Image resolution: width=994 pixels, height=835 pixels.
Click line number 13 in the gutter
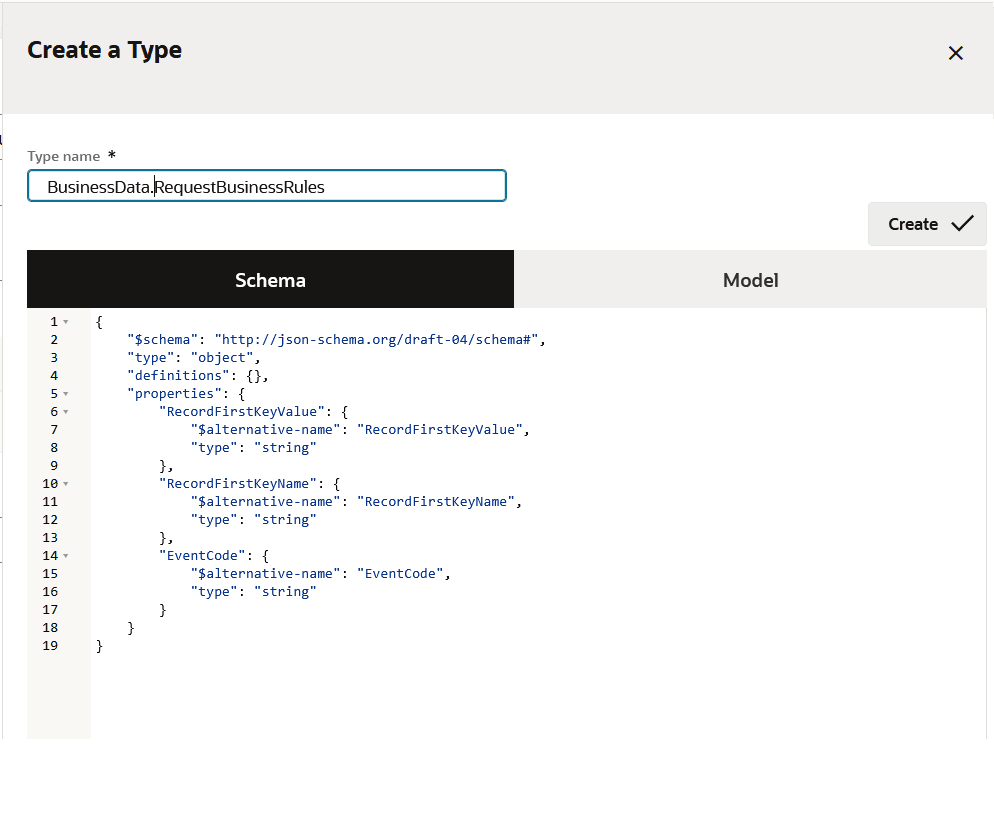pyautogui.click(x=50, y=538)
